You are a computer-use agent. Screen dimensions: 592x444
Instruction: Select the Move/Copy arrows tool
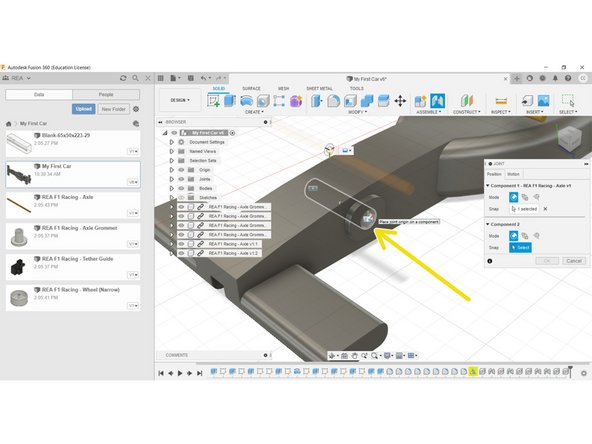click(x=400, y=101)
